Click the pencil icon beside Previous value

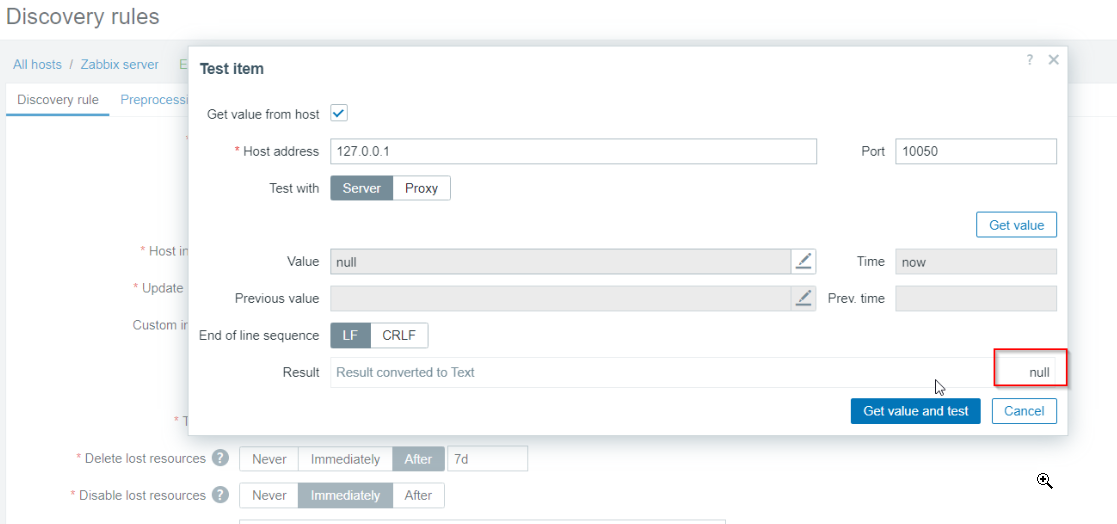pos(804,298)
